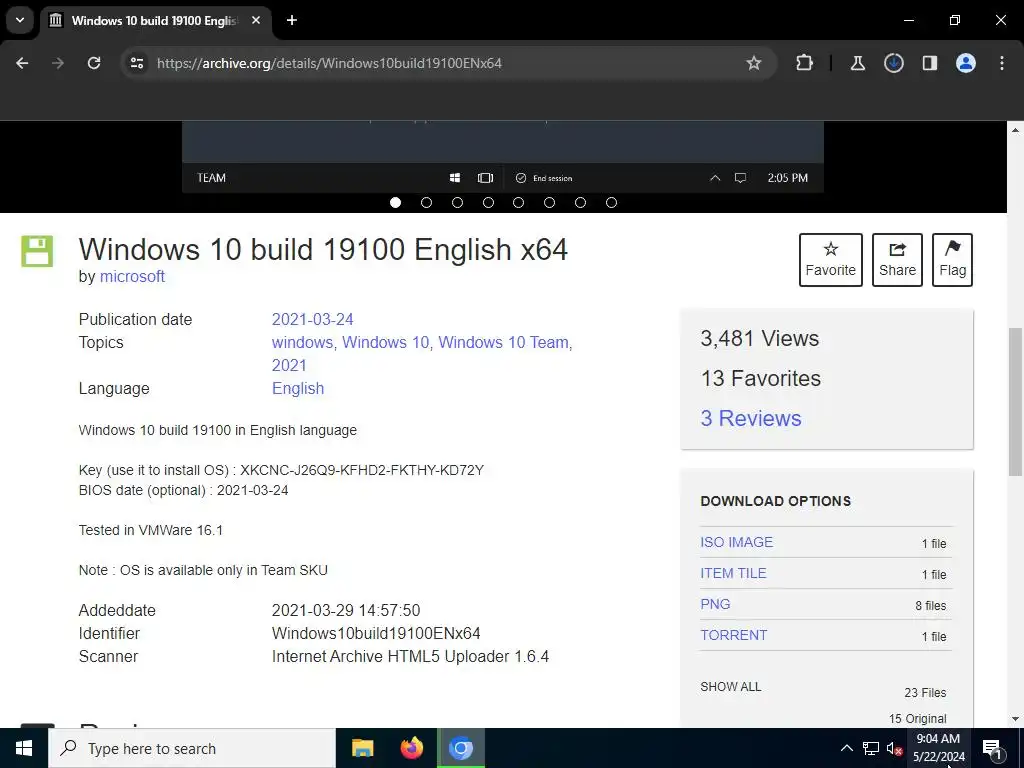Click the screenshot preview image
The height and width of the screenshot is (768, 1024).
[x=503, y=157]
